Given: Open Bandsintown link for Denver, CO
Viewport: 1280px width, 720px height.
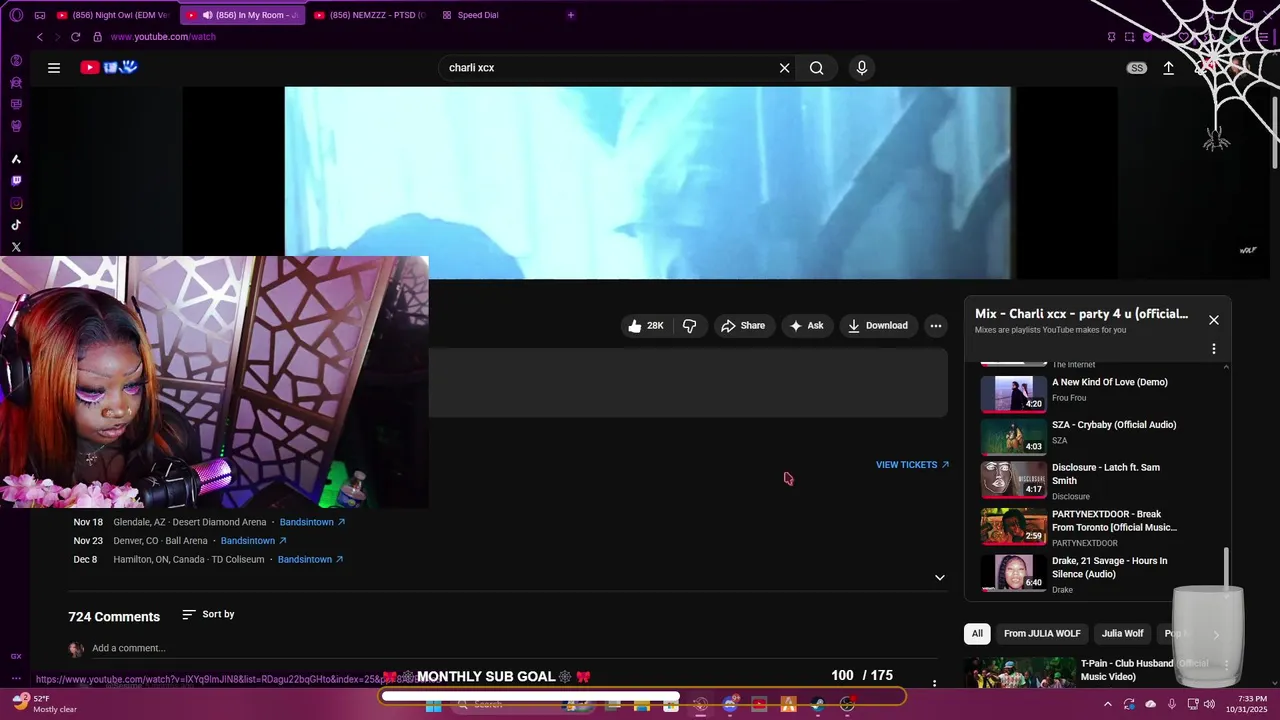Looking at the screenshot, I should coord(253,541).
